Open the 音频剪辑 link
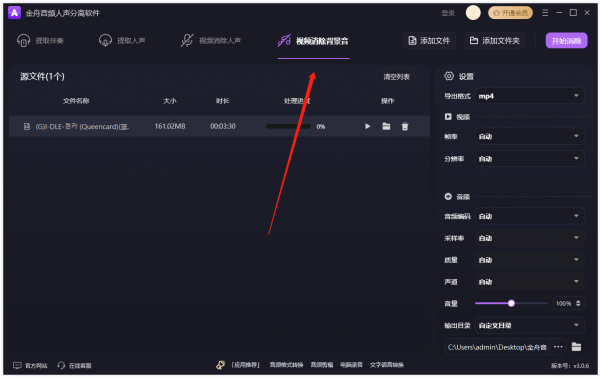 click(x=322, y=365)
